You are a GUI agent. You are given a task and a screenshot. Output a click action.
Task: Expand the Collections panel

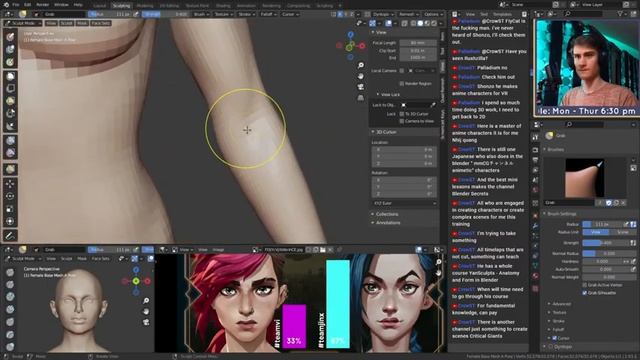[x=385, y=214]
